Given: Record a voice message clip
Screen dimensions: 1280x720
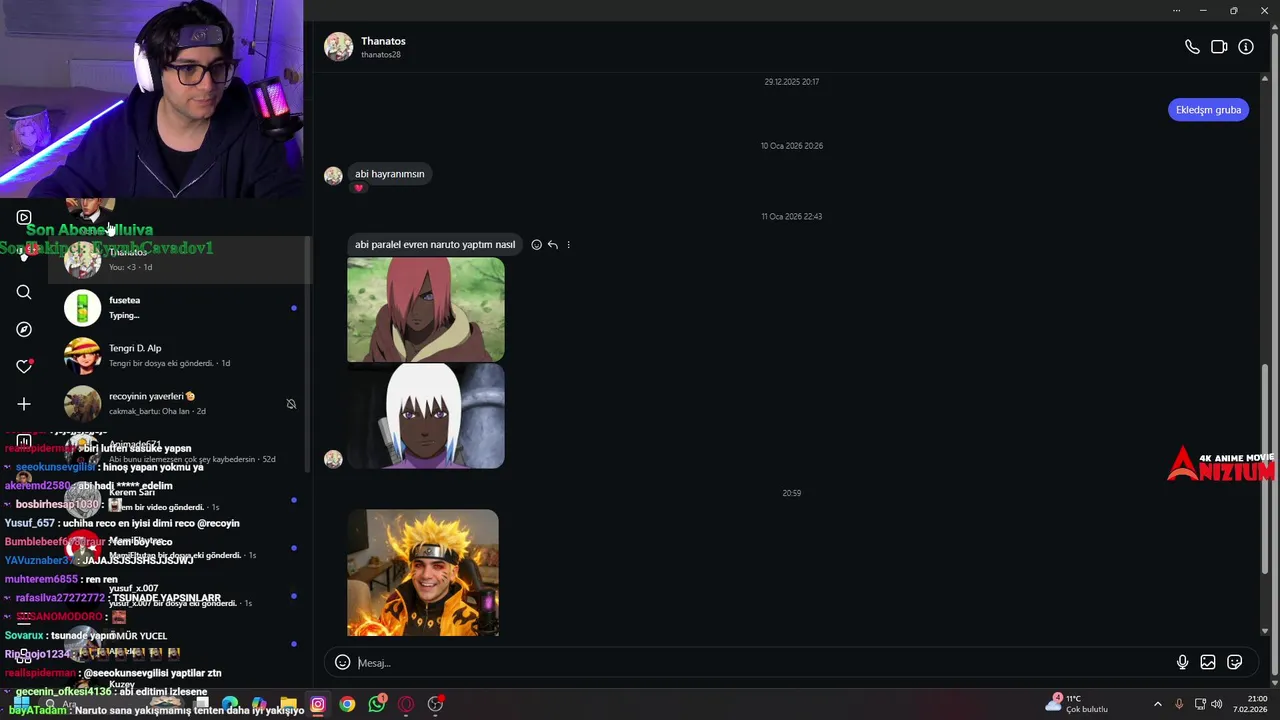Looking at the screenshot, I should [1182, 662].
